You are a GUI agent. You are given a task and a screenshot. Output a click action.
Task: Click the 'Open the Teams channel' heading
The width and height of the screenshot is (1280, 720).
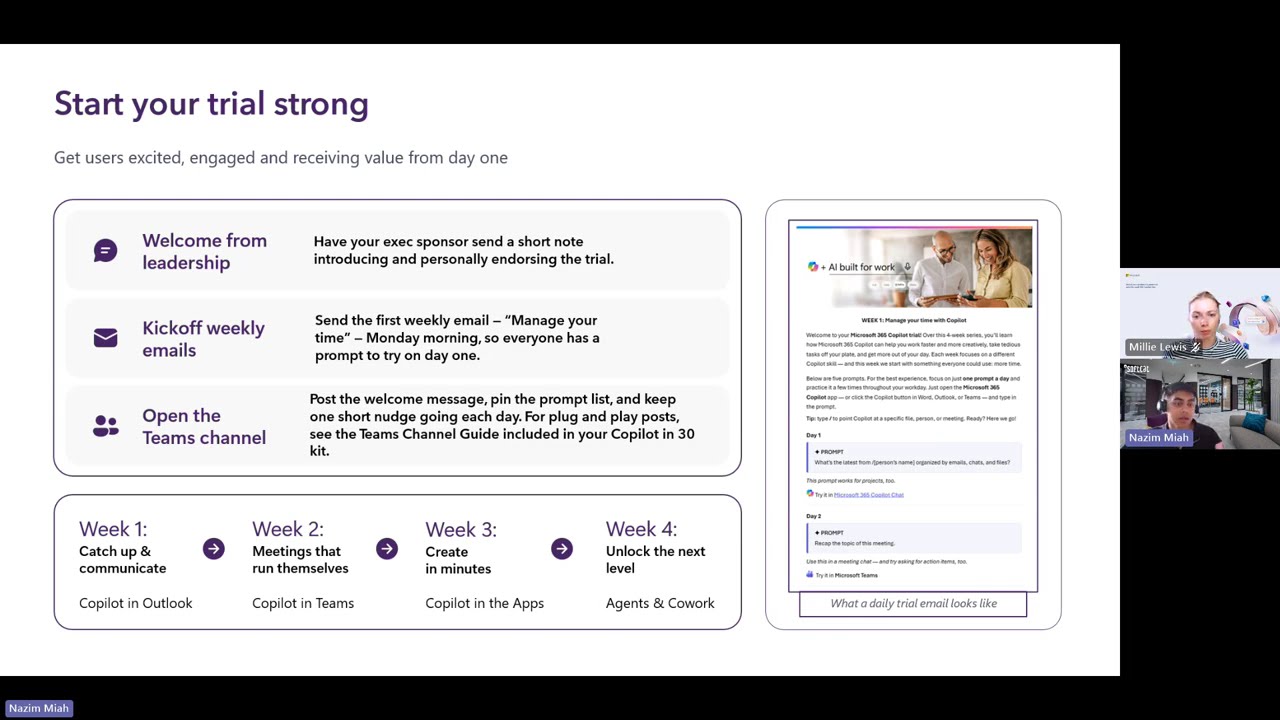(x=204, y=426)
